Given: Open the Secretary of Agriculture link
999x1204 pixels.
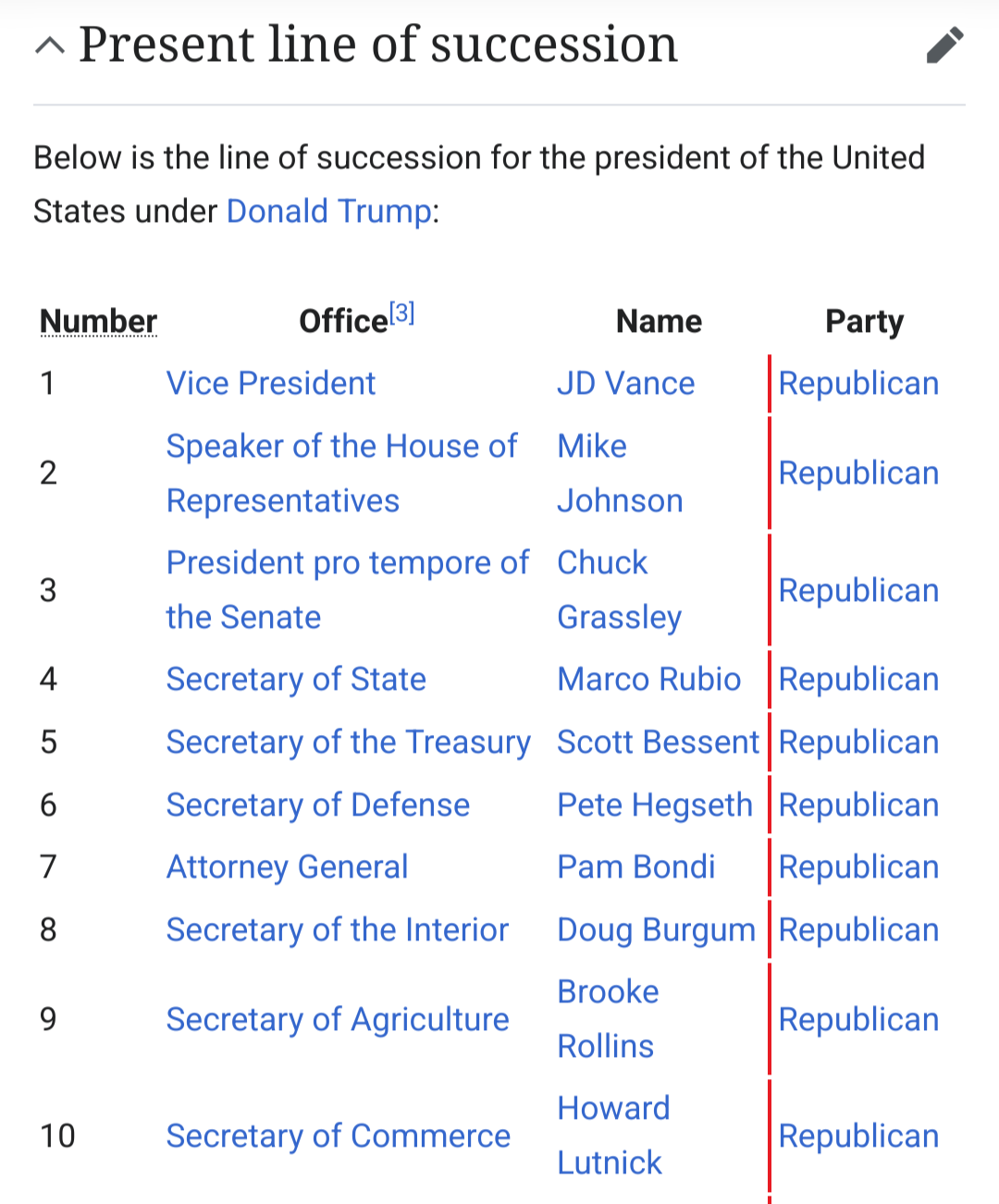Looking at the screenshot, I should [x=338, y=1019].
